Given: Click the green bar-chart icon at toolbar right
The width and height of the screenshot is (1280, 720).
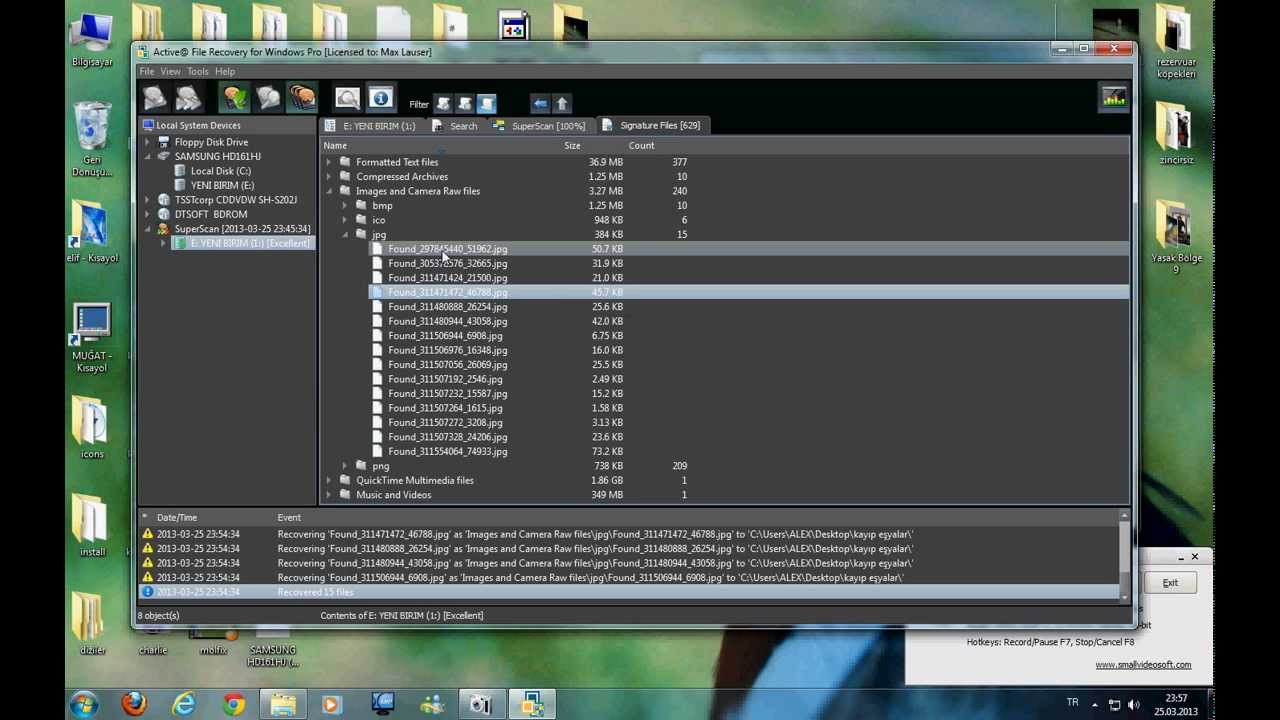Looking at the screenshot, I should [x=1114, y=97].
